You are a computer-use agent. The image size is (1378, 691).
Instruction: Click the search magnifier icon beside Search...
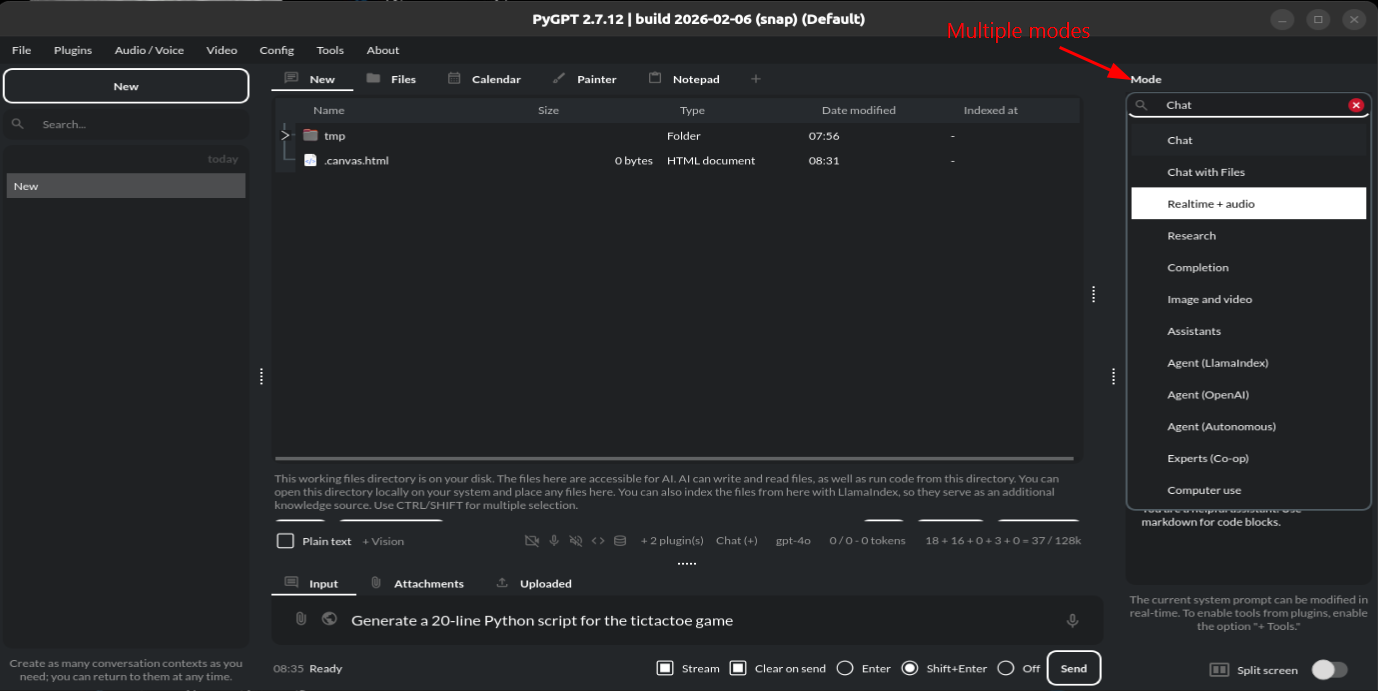(17, 124)
